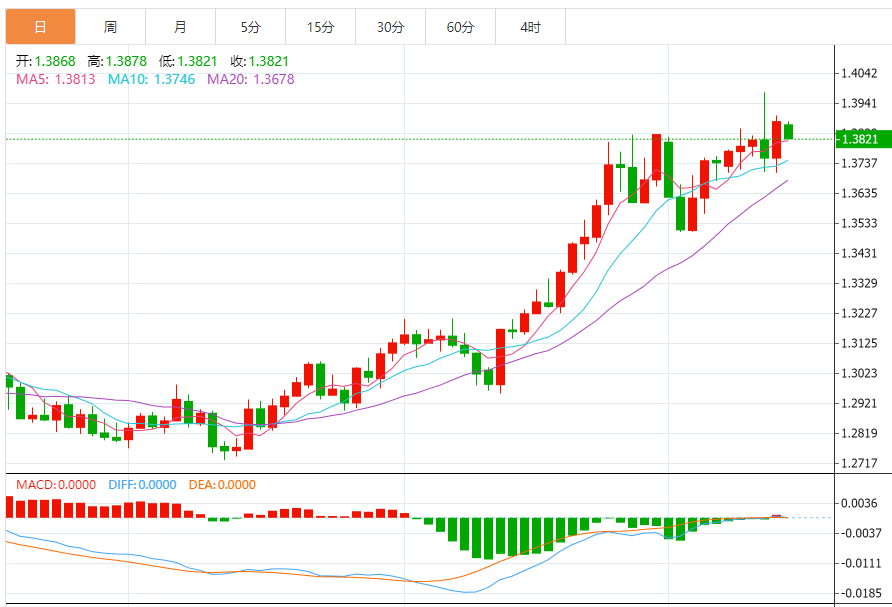Open the 4时 timeframe tab
This screenshot has height=607, width=892.
530,27
